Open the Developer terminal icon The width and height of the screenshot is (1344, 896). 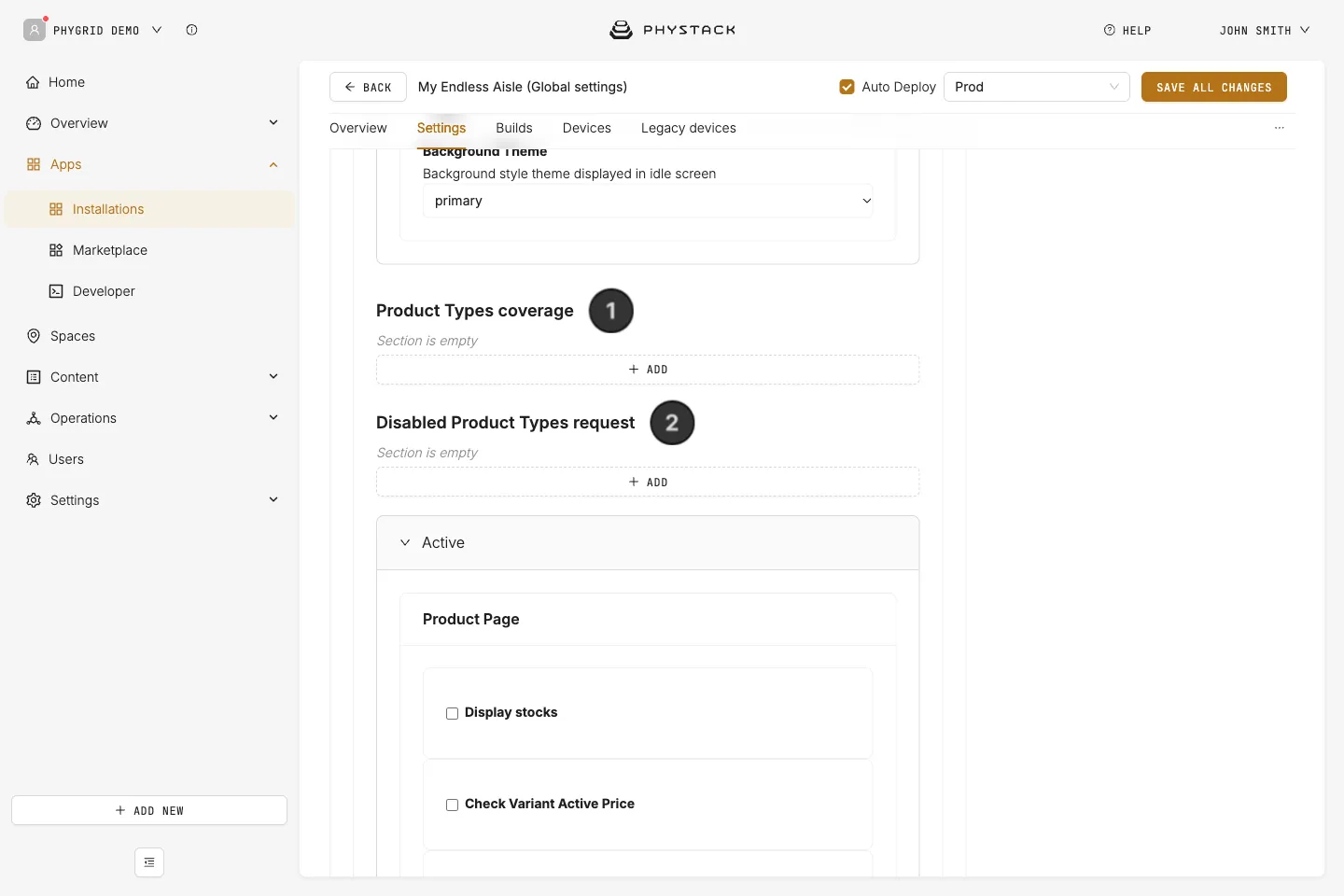[56, 291]
